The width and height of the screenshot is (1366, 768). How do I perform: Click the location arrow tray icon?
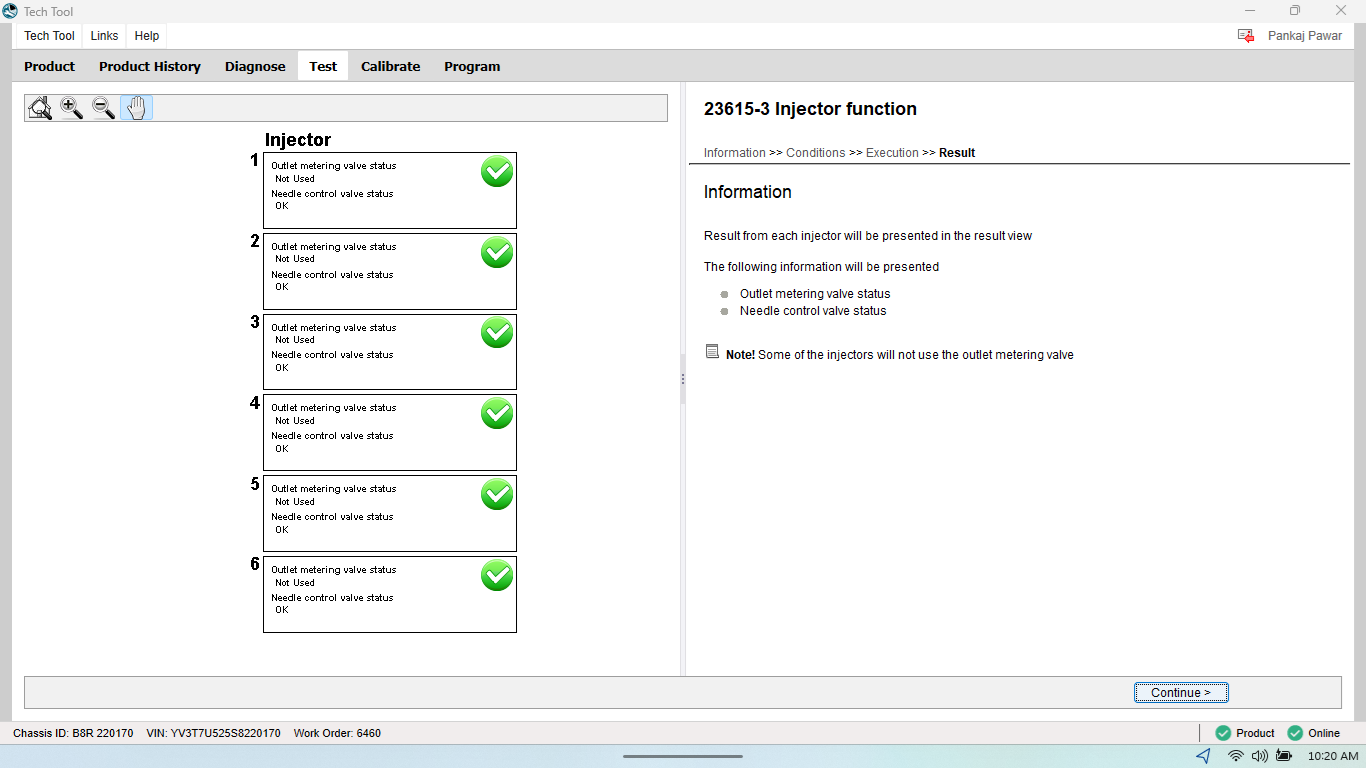coord(1204,756)
